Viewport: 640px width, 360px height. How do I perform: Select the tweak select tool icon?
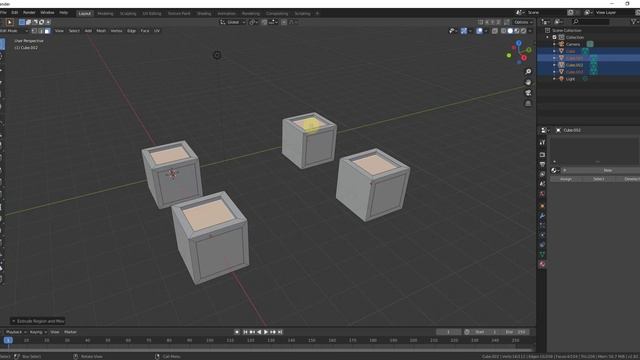[x=9, y=22]
